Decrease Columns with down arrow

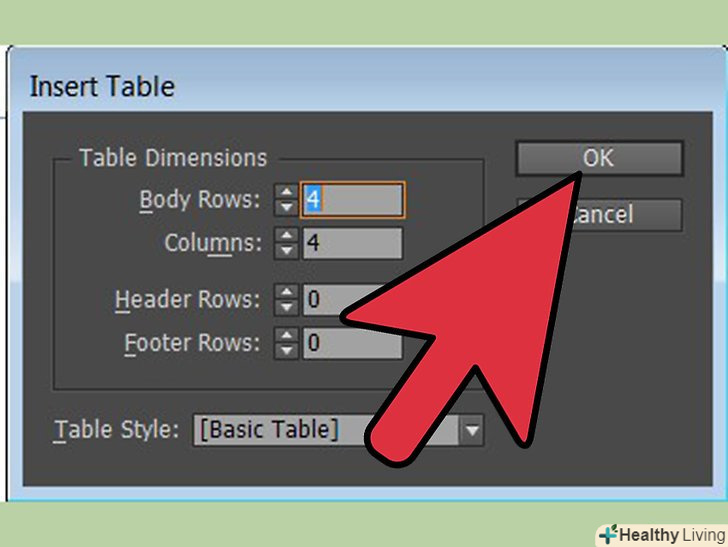click(x=286, y=251)
